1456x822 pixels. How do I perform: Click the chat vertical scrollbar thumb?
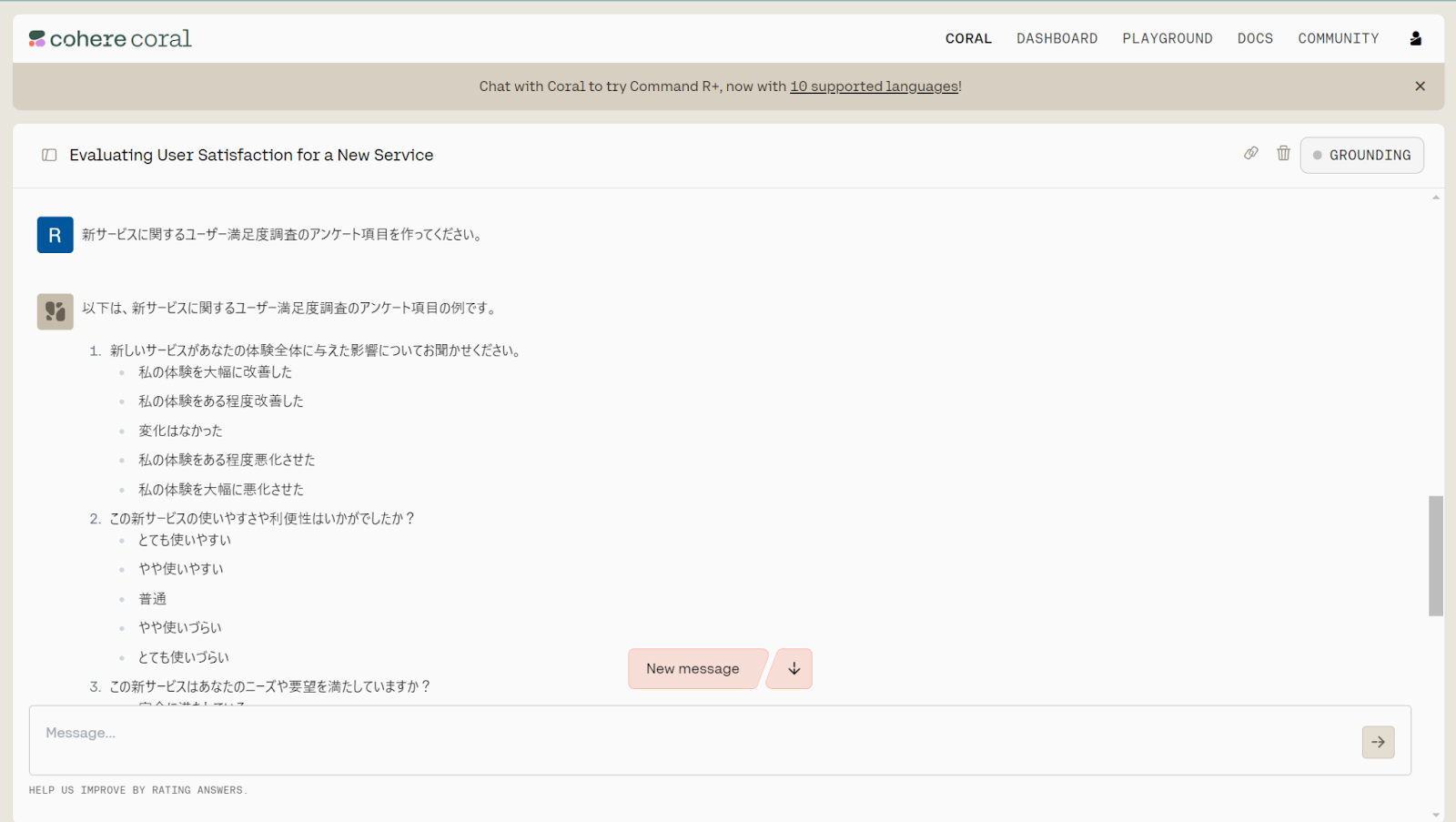pyautogui.click(x=1436, y=555)
